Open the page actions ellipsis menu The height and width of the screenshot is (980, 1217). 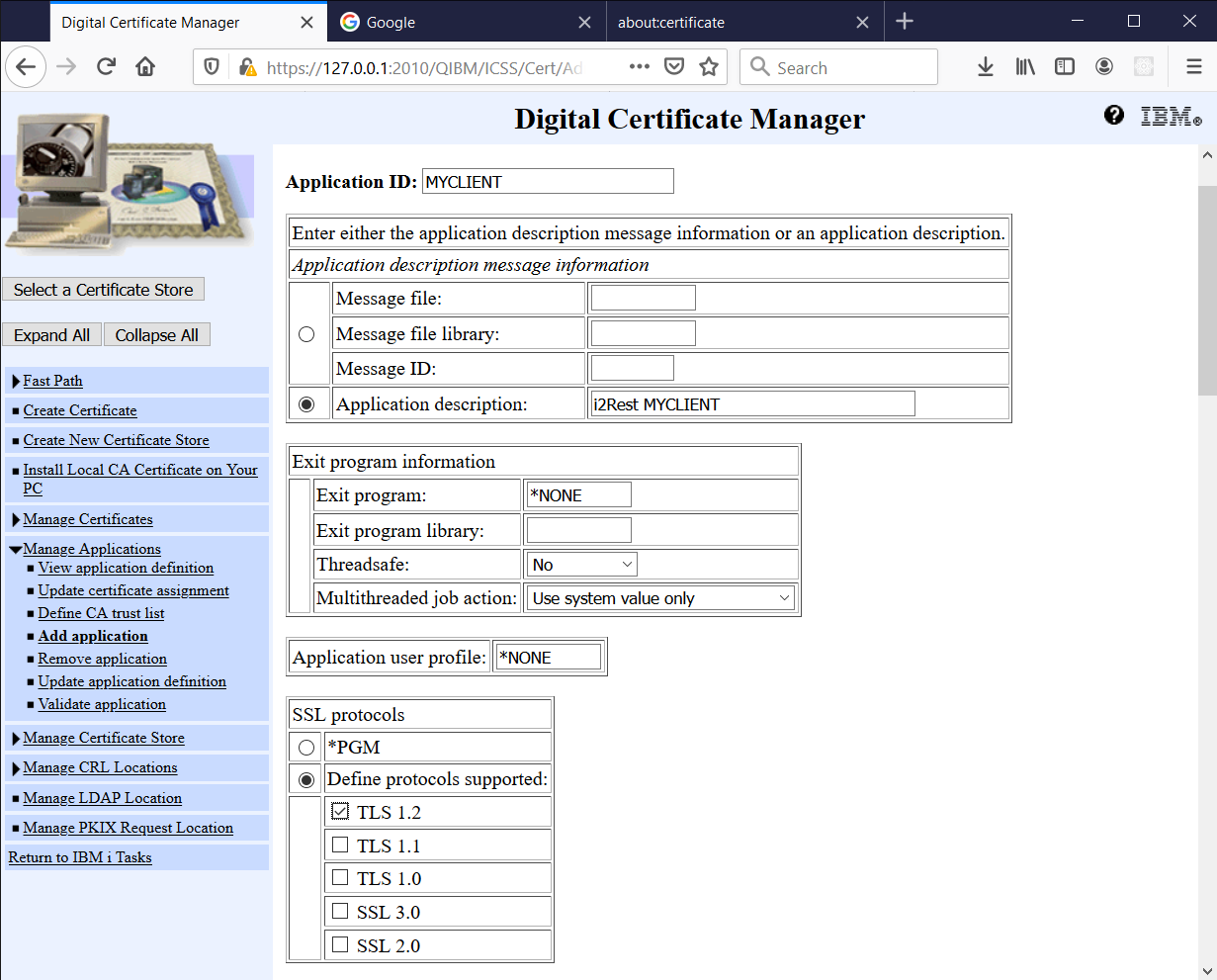[x=640, y=67]
